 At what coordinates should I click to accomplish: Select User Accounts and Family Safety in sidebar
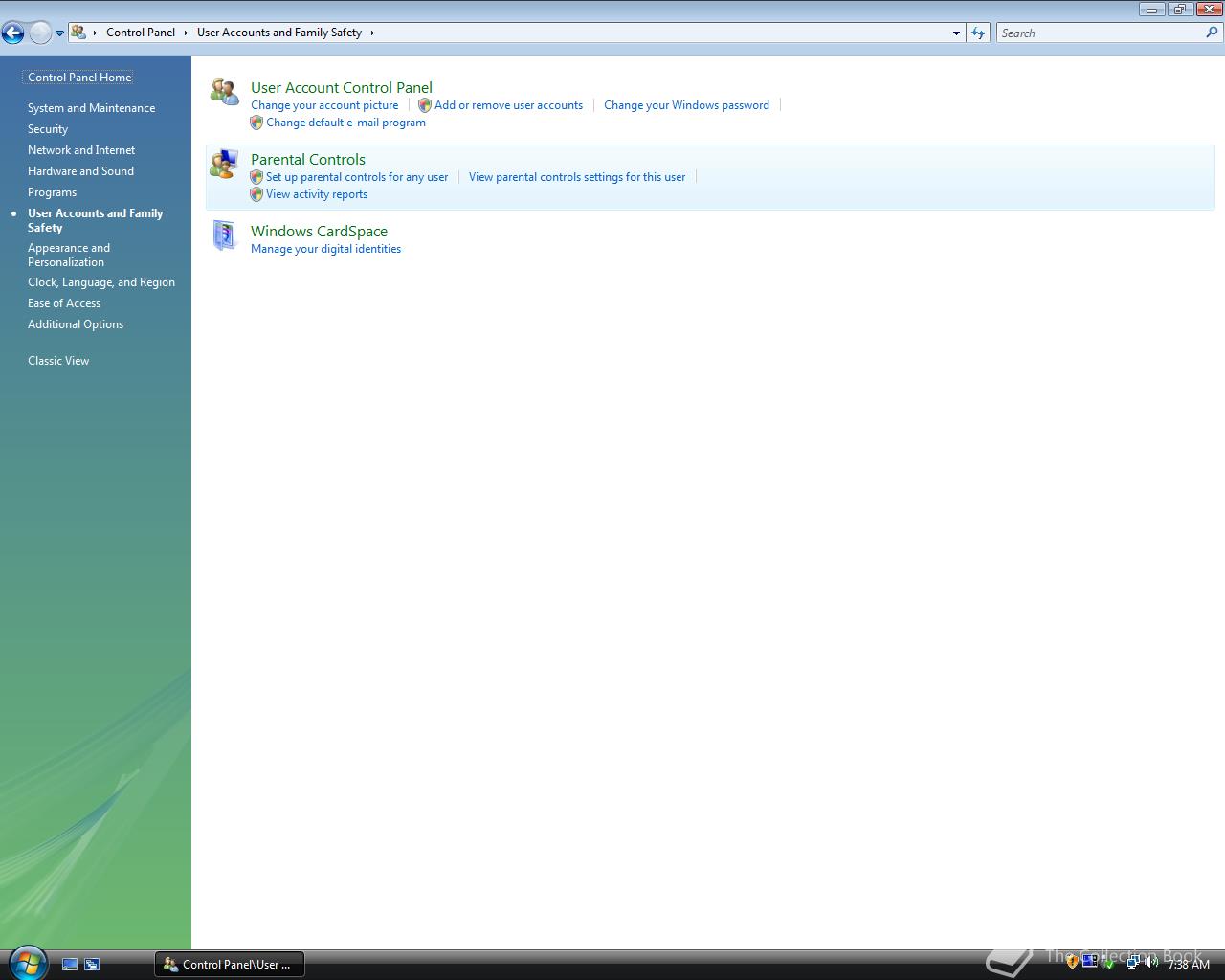(x=95, y=220)
